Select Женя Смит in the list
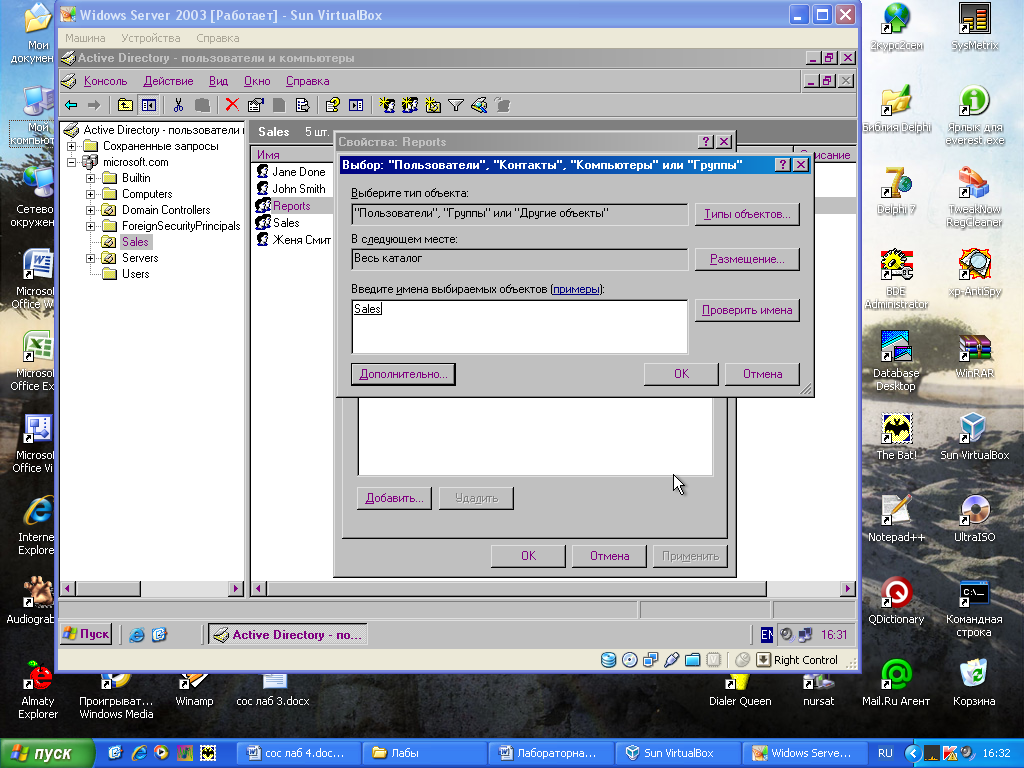 tap(302, 240)
